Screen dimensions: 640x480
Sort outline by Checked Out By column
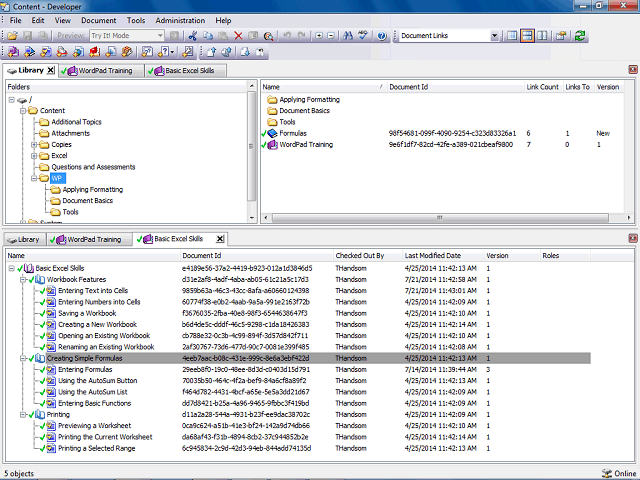tap(368, 256)
